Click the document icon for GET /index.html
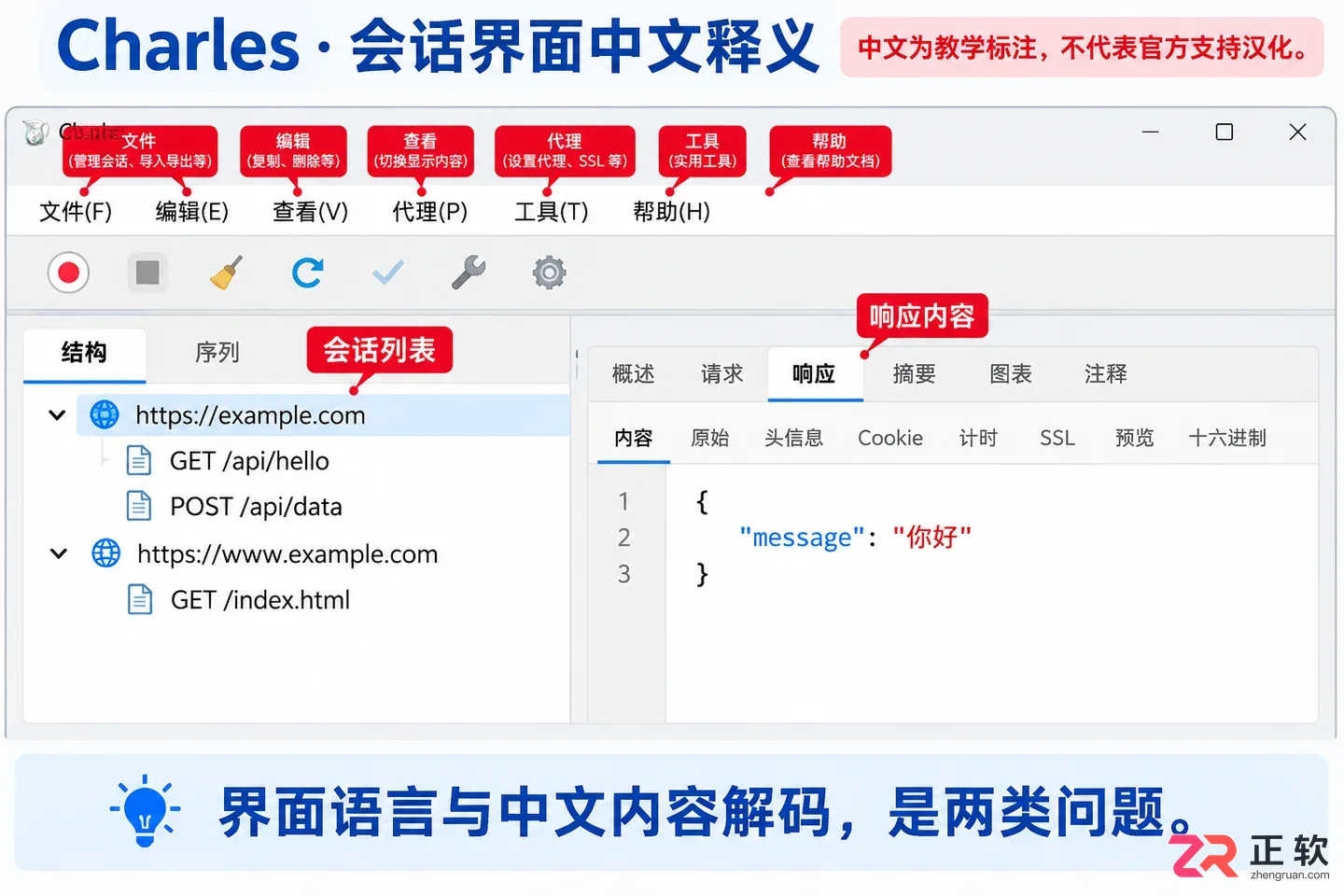Image resolution: width=1344 pixels, height=896 pixels. [x=140, y=599]
